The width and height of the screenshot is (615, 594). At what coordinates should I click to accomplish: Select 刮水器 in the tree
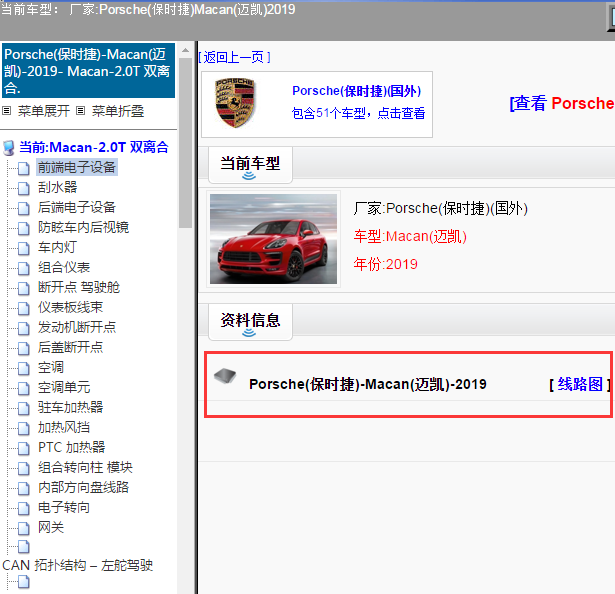(58, 187)
